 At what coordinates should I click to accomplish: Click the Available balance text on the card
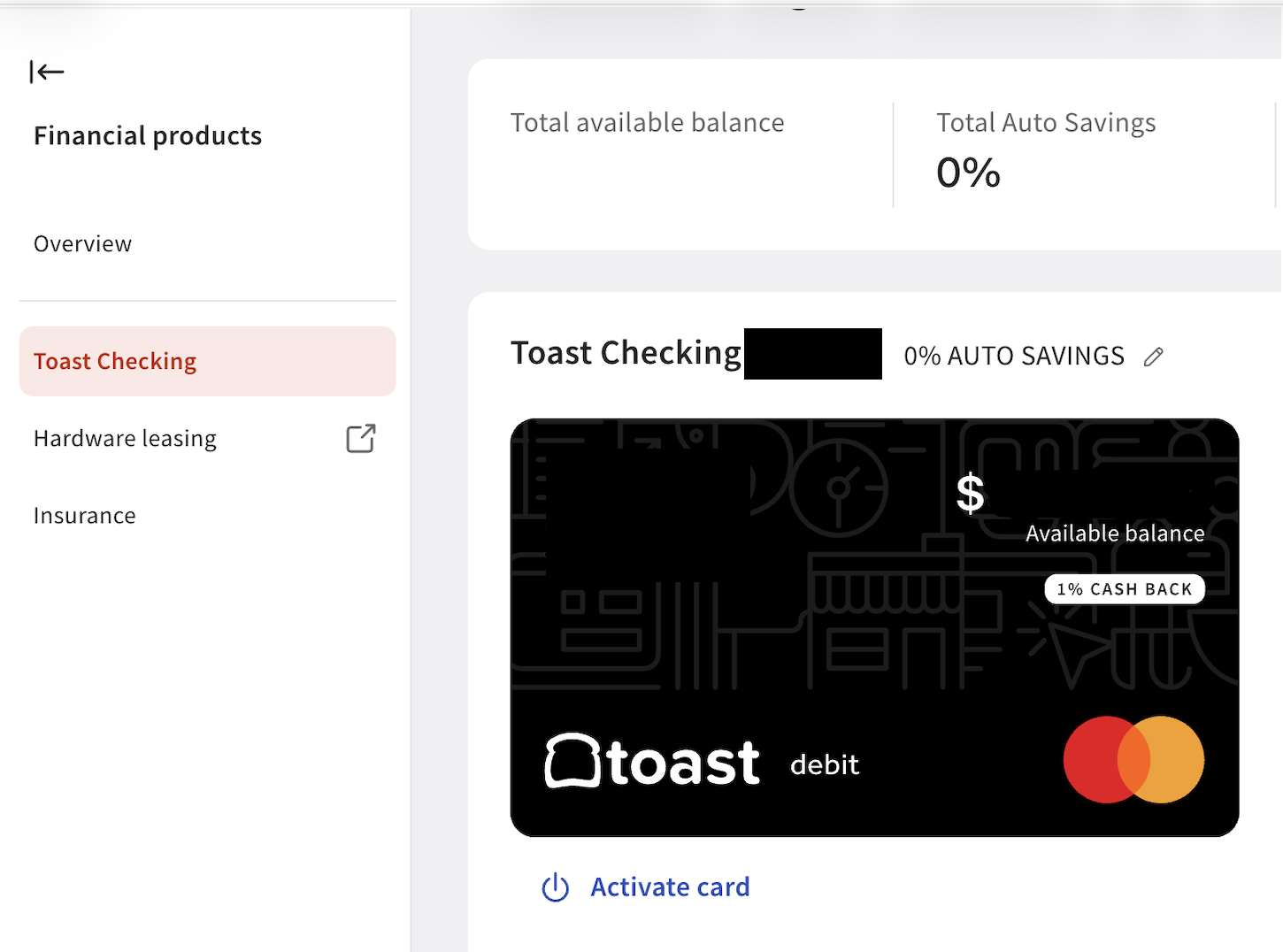(x=1115, y=534)
